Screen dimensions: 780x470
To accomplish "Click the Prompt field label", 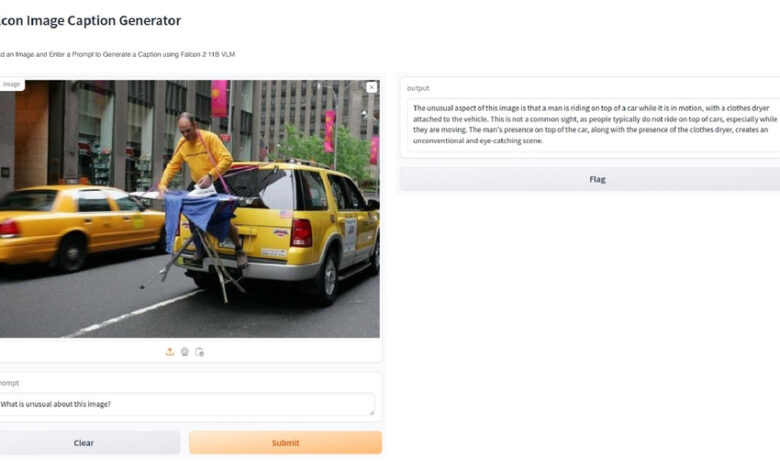I will (9, 383).
